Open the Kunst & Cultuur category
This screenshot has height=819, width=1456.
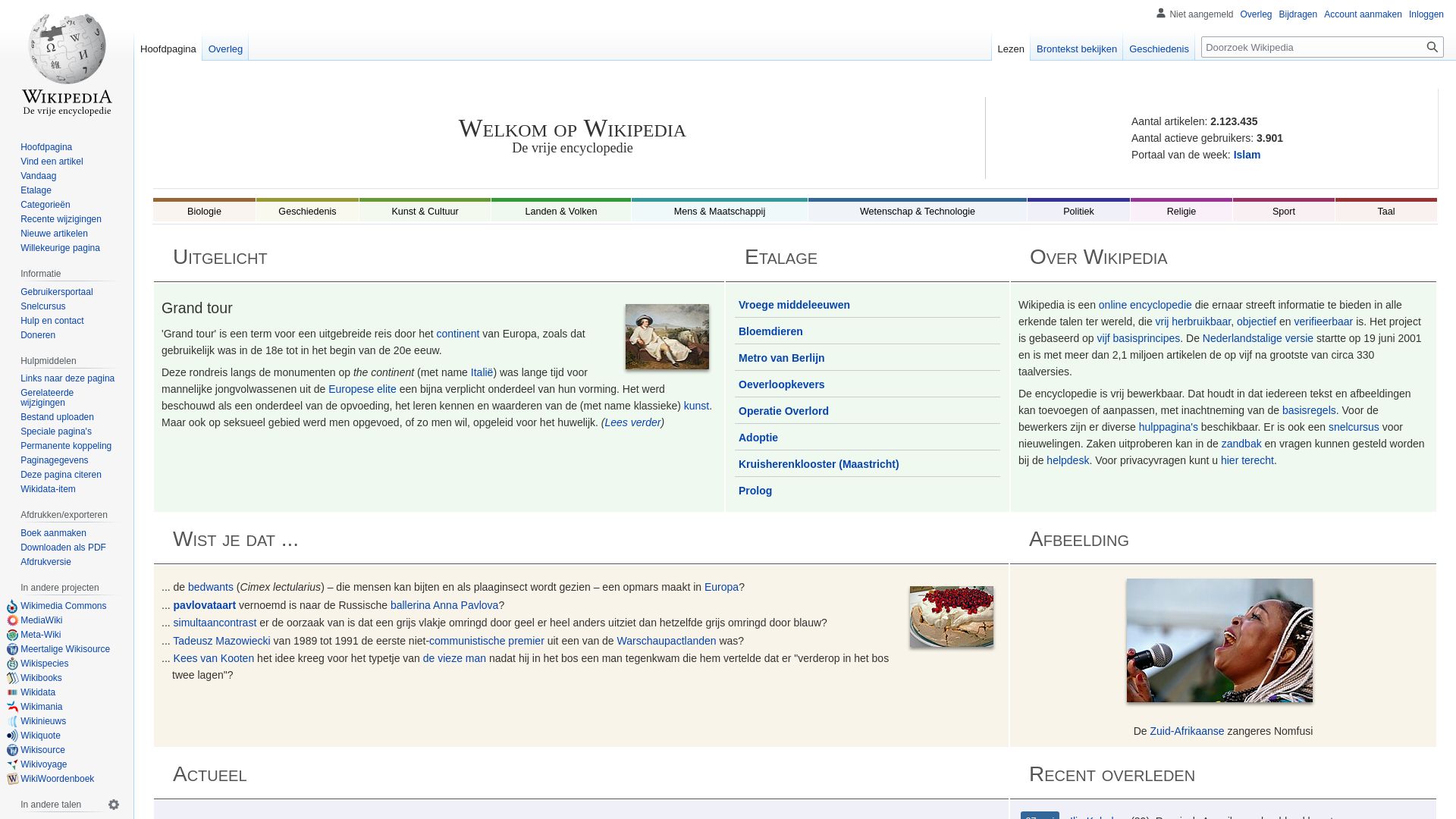[x=425, y=211]
